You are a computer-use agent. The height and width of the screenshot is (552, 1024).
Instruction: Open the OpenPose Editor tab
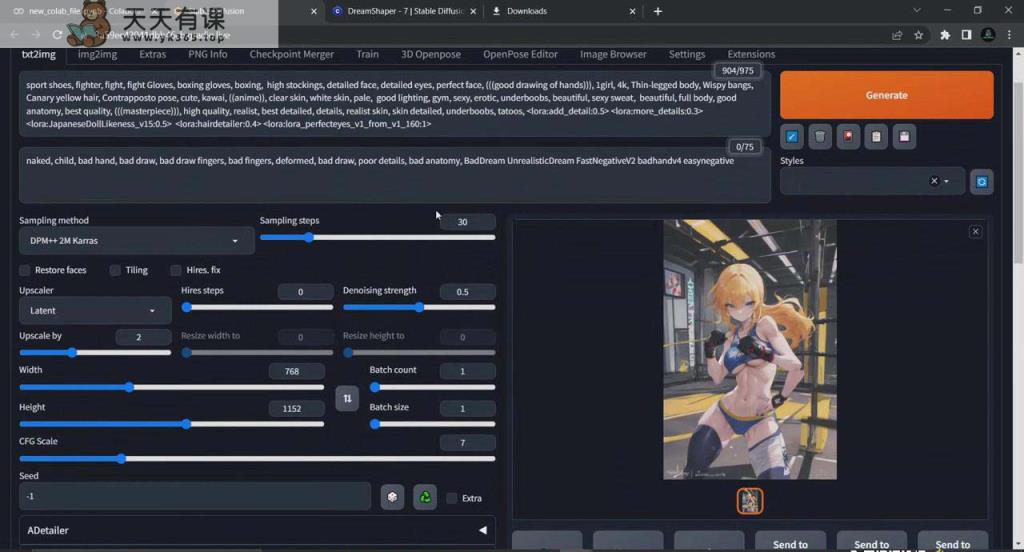click(x=520, y=54)
